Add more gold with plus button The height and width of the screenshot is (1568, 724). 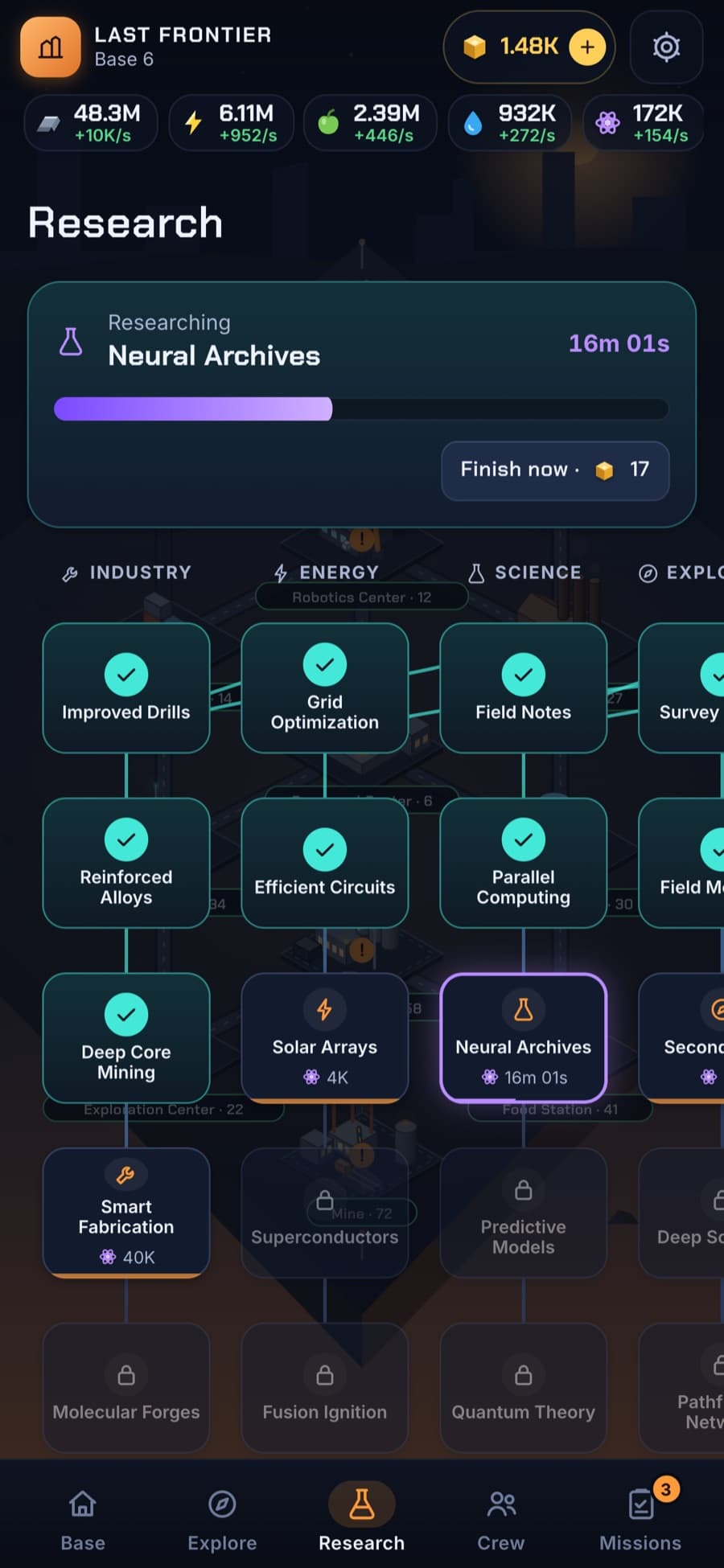point(587,47)
